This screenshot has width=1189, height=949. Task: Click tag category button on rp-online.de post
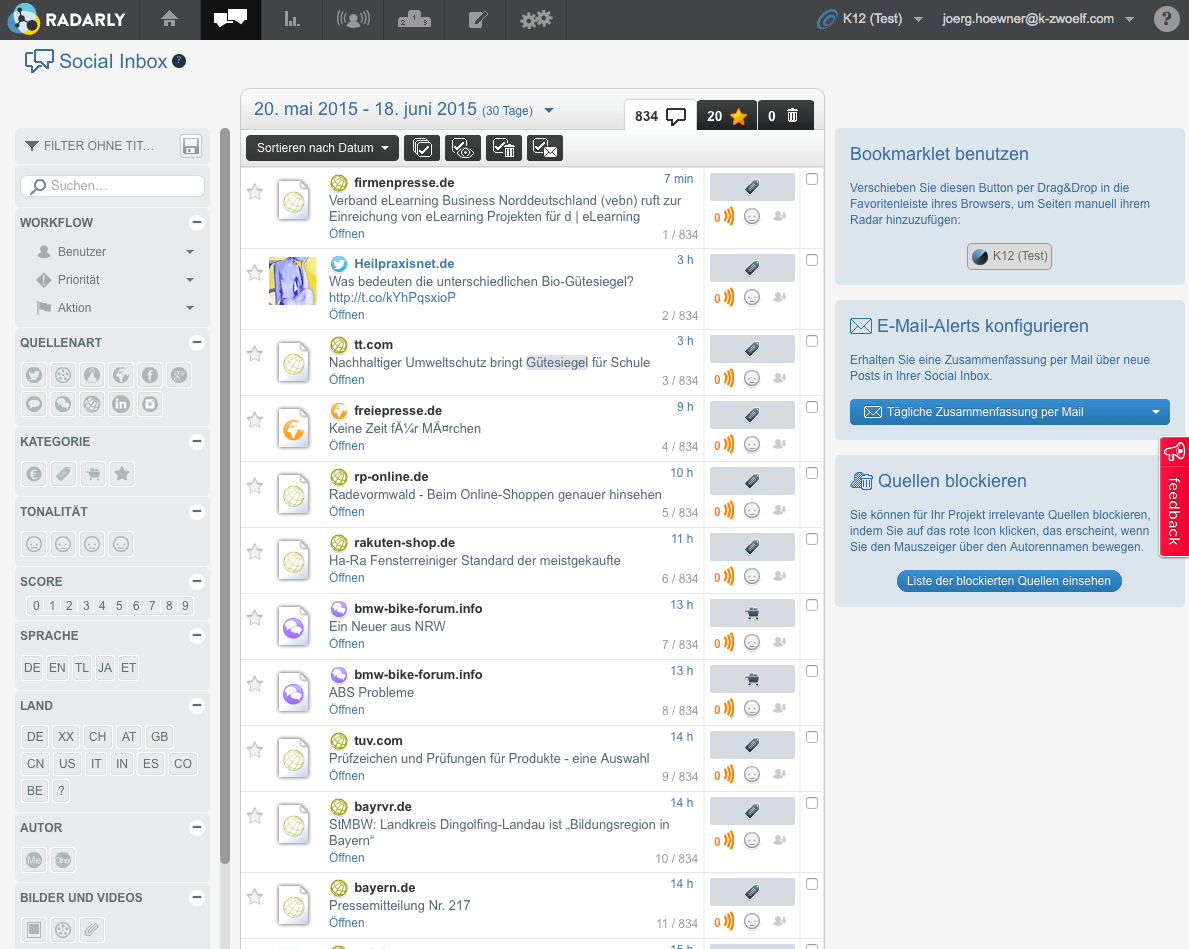point(752,481)
